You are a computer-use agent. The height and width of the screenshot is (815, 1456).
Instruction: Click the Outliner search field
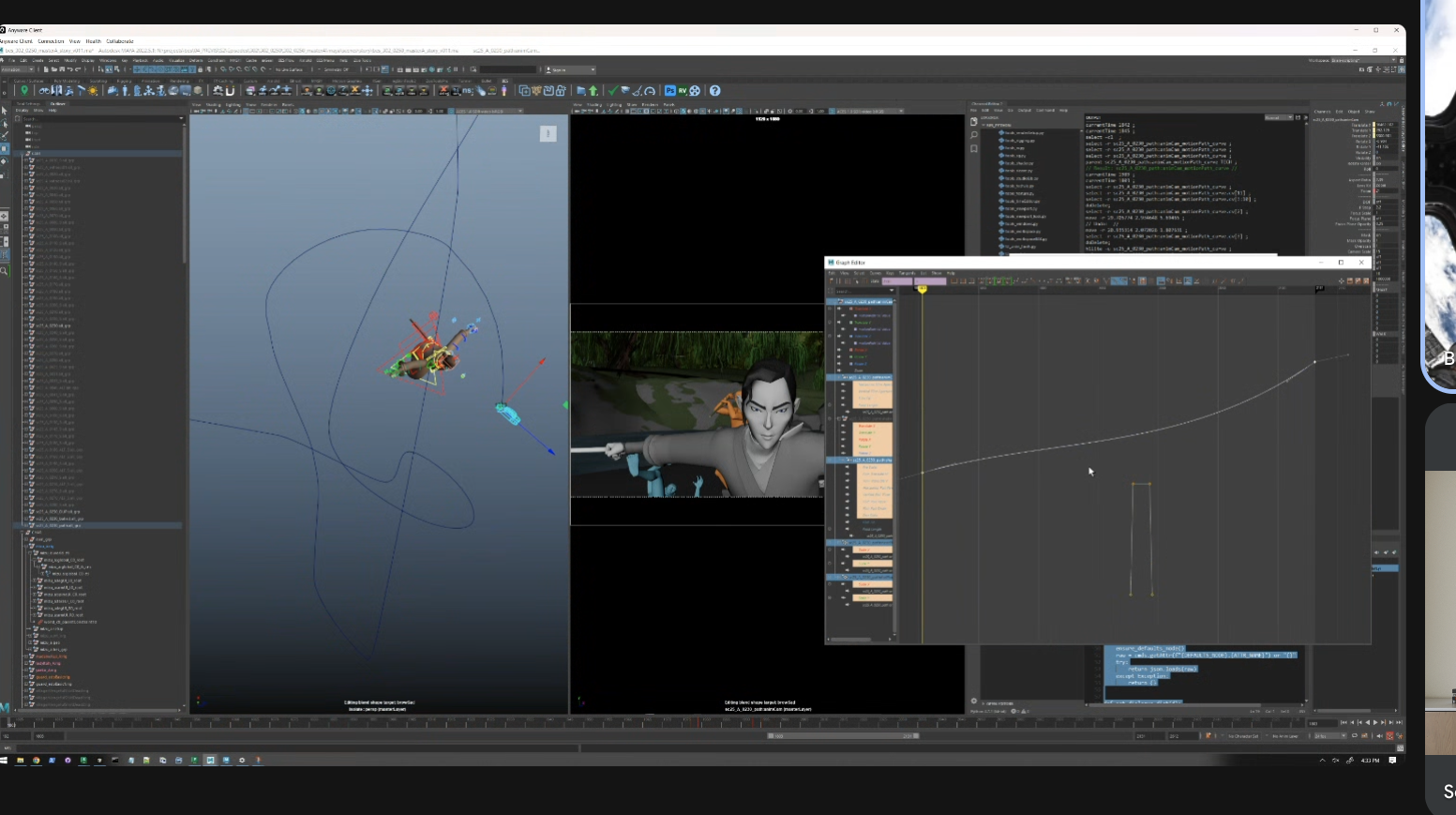[100, 118]
